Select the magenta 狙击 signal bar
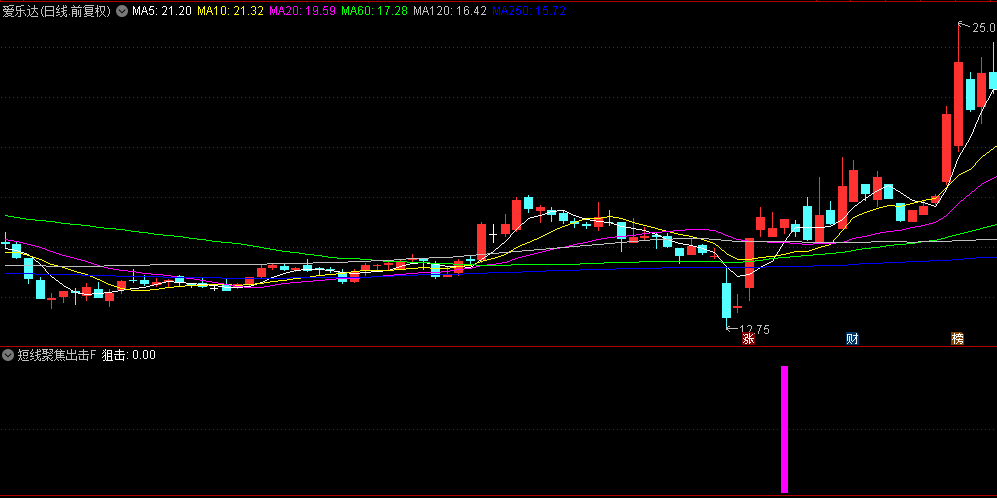This screenshot has width=997, height=498. pyautogui.click(x=785, y=429)
